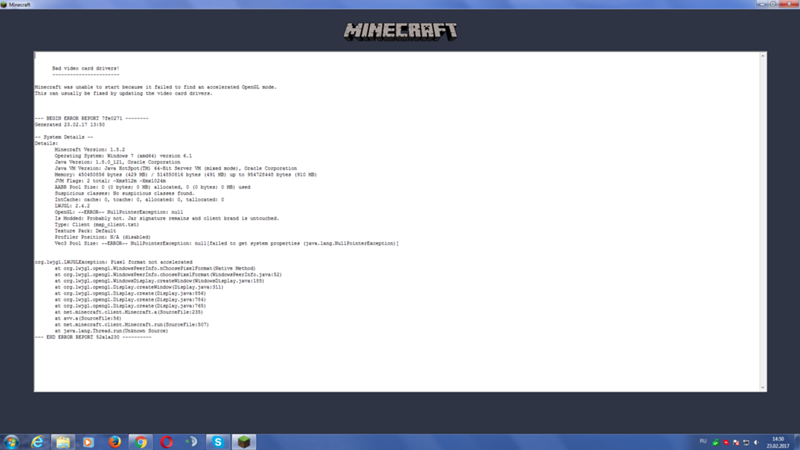
Task: Click the scrollbar down arrow in error report
Action: (x=763, y=388)
